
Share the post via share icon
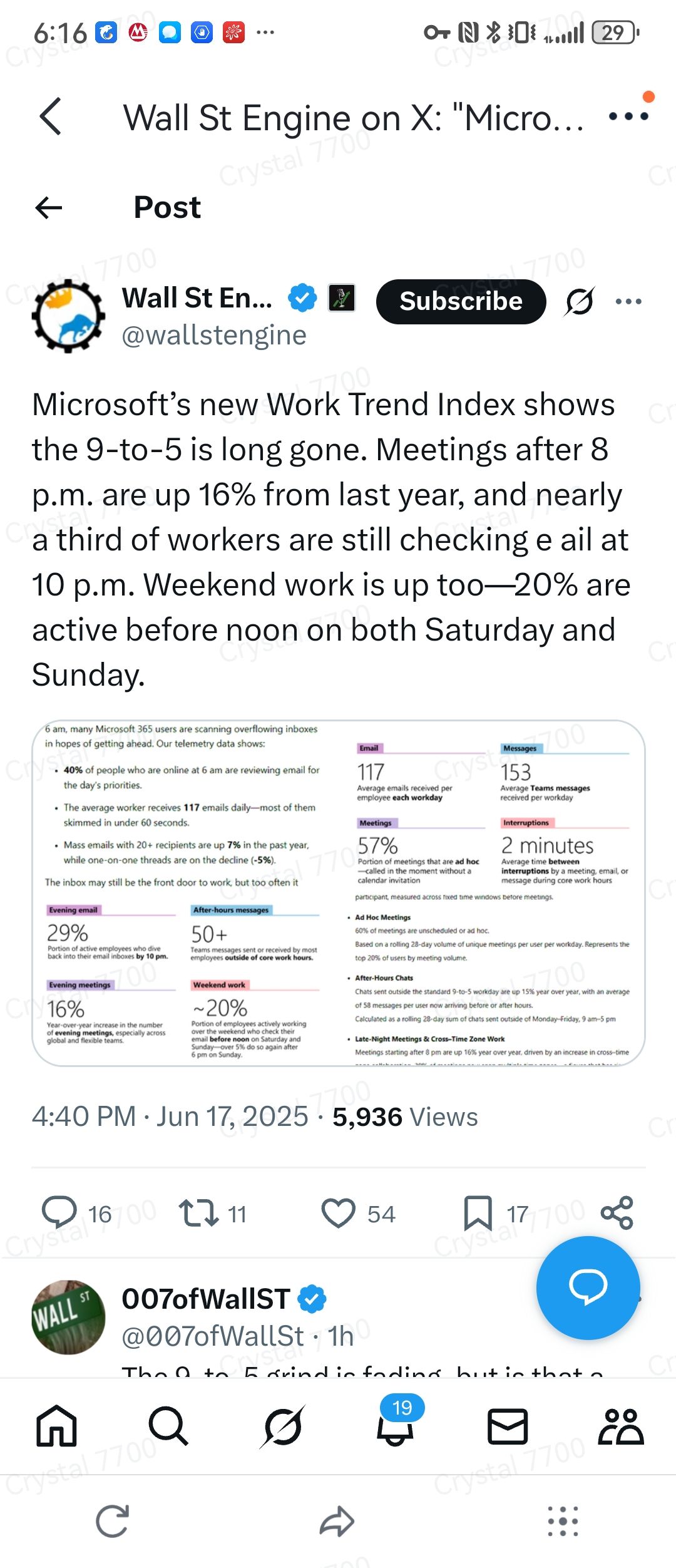click(617, 1213)
